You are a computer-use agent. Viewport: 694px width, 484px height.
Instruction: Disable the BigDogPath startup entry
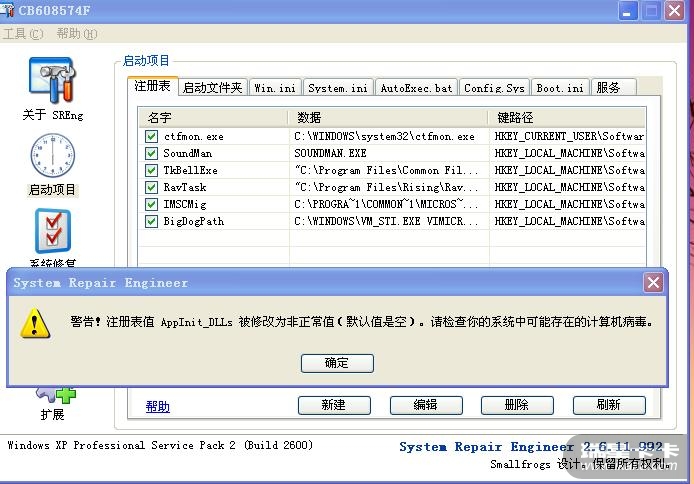pos(151,221)
